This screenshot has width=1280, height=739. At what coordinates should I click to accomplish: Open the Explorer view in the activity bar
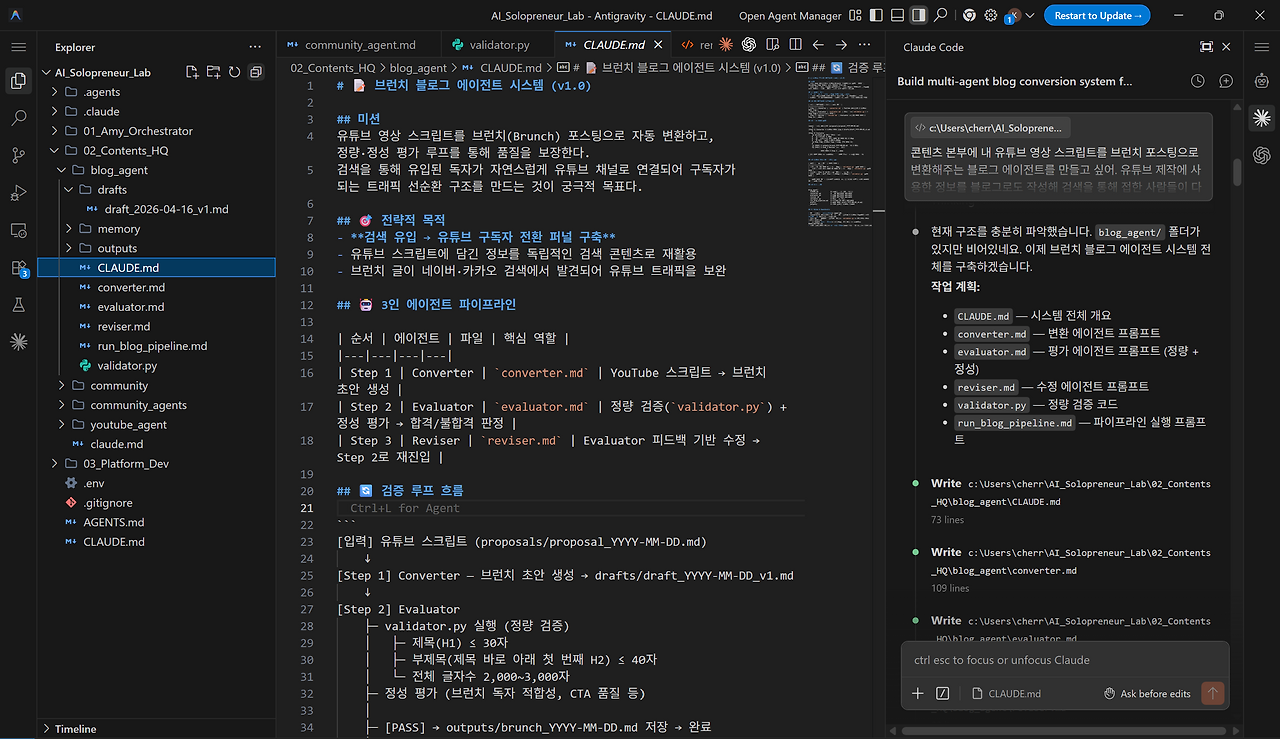[18, 81]
